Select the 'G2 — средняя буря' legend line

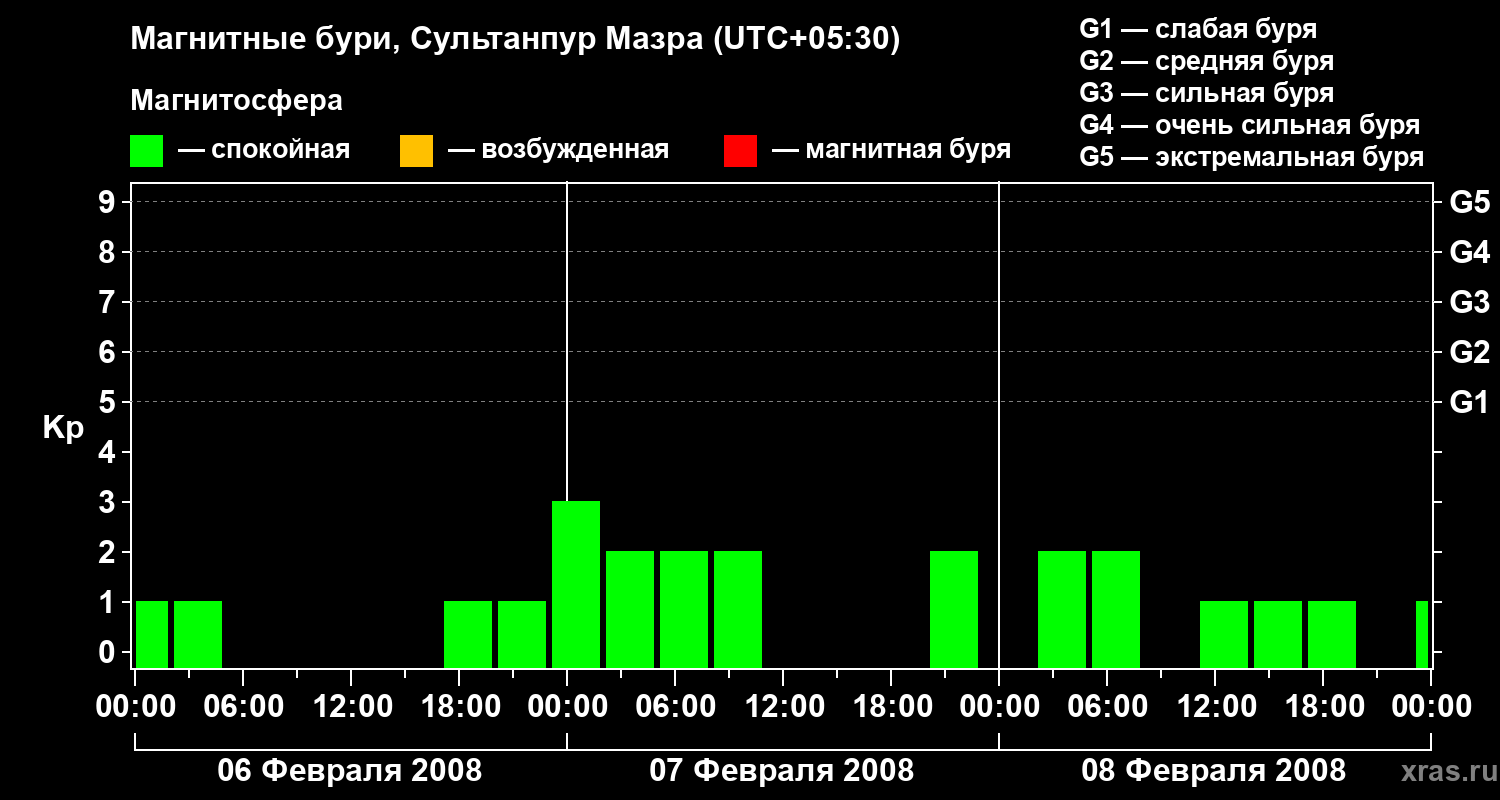point(1206,61)
